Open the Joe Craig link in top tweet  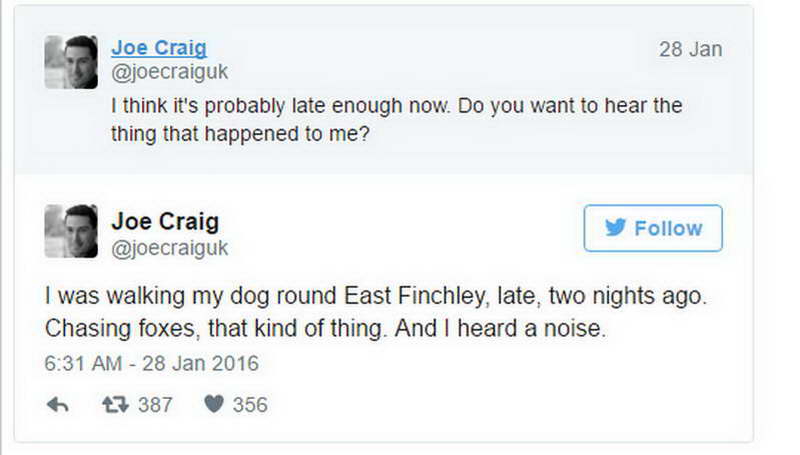pyautogui.click(x=159, y=47)
